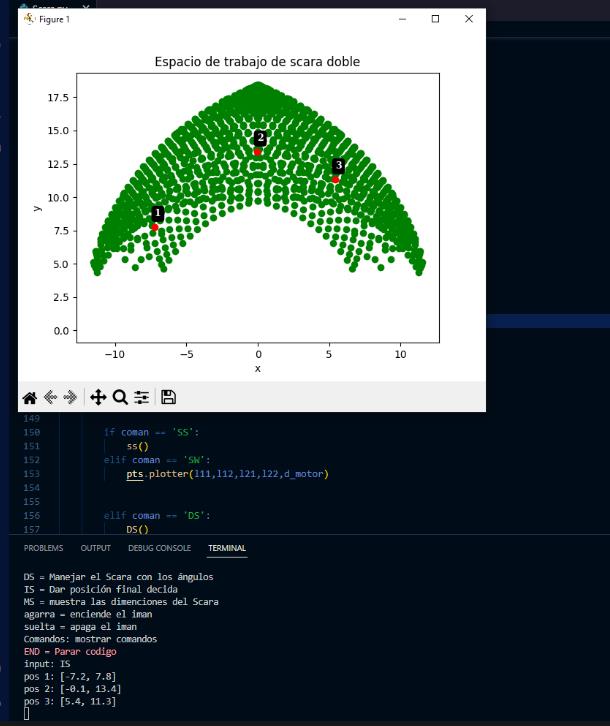Save the figure with the disk icon

pos(168,397)
